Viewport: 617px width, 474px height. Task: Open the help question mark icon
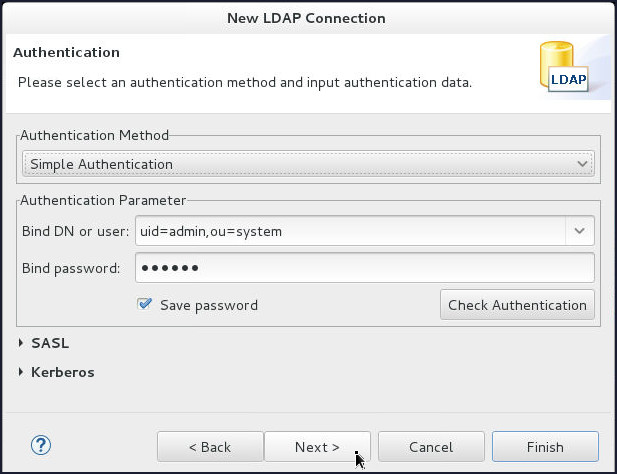click(x=41, y=446)
